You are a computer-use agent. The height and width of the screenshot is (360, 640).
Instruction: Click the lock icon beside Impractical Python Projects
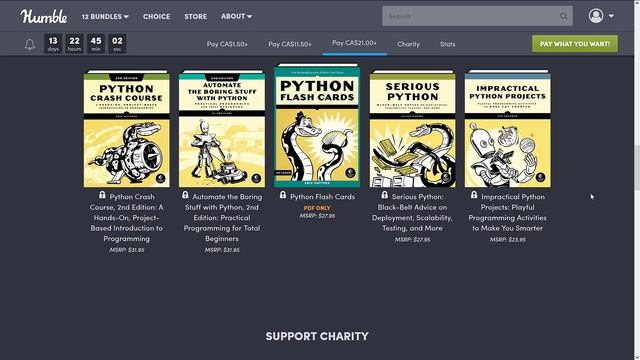474,195
